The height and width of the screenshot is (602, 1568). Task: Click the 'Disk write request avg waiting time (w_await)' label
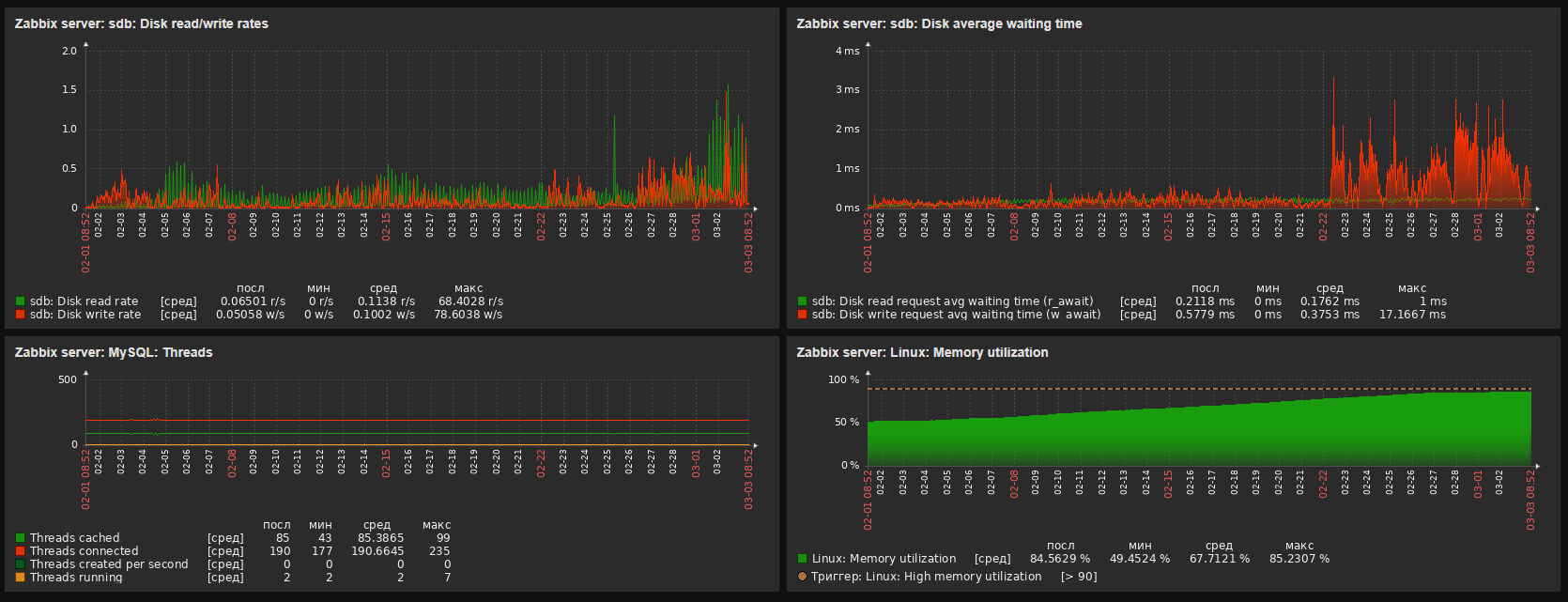pyautogui.click(x=956, y=315)
